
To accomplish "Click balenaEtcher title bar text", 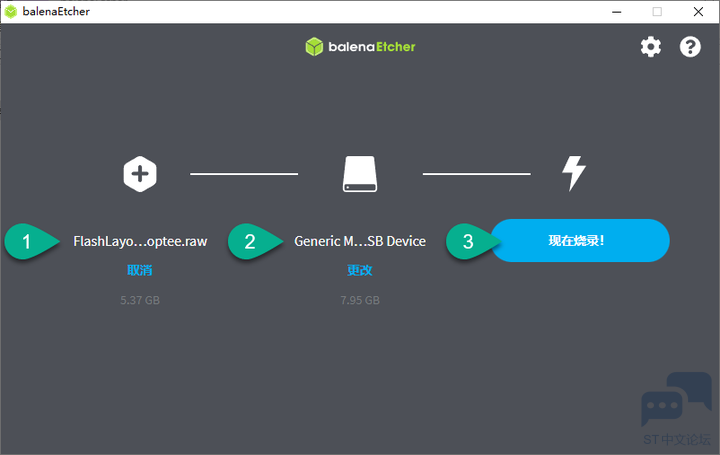I will [x=56, y=11].
